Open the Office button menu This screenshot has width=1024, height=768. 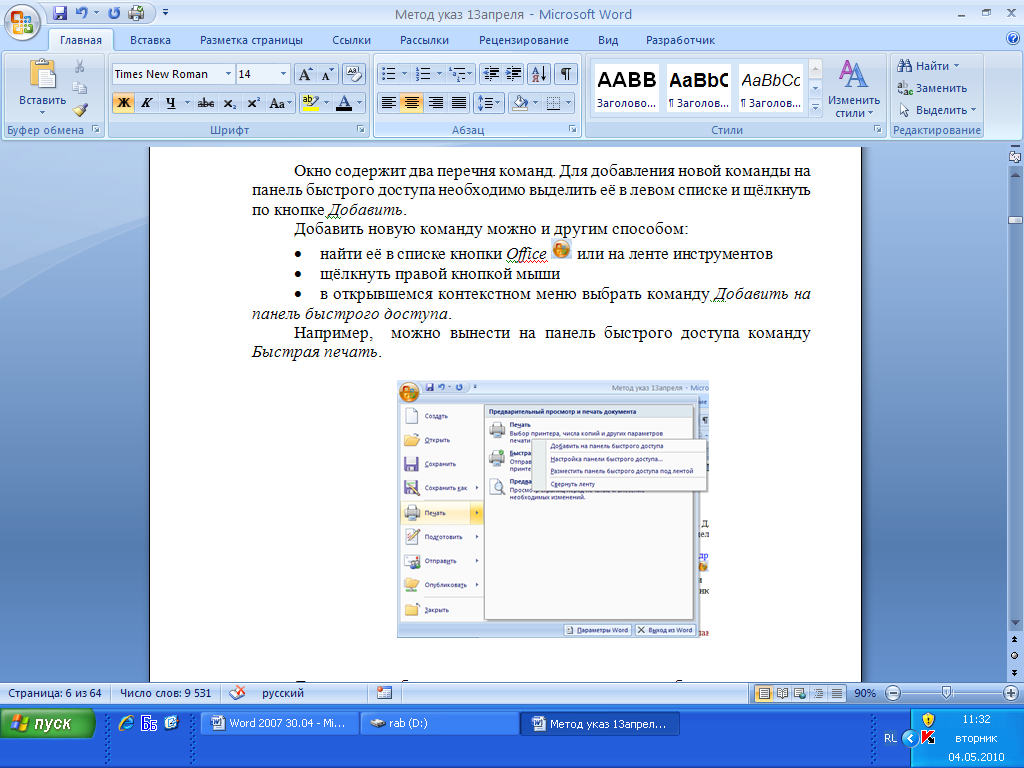pos(22,22)
